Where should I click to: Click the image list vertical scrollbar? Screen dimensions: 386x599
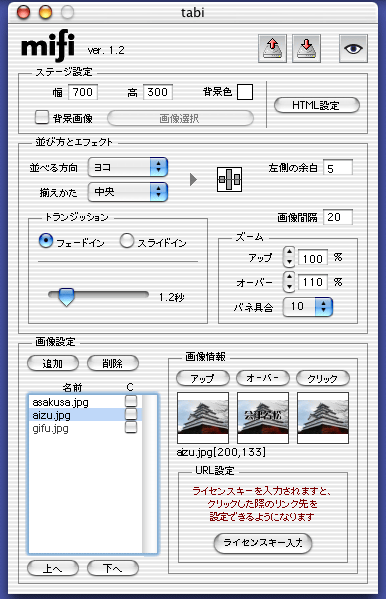tap(149, 474)
